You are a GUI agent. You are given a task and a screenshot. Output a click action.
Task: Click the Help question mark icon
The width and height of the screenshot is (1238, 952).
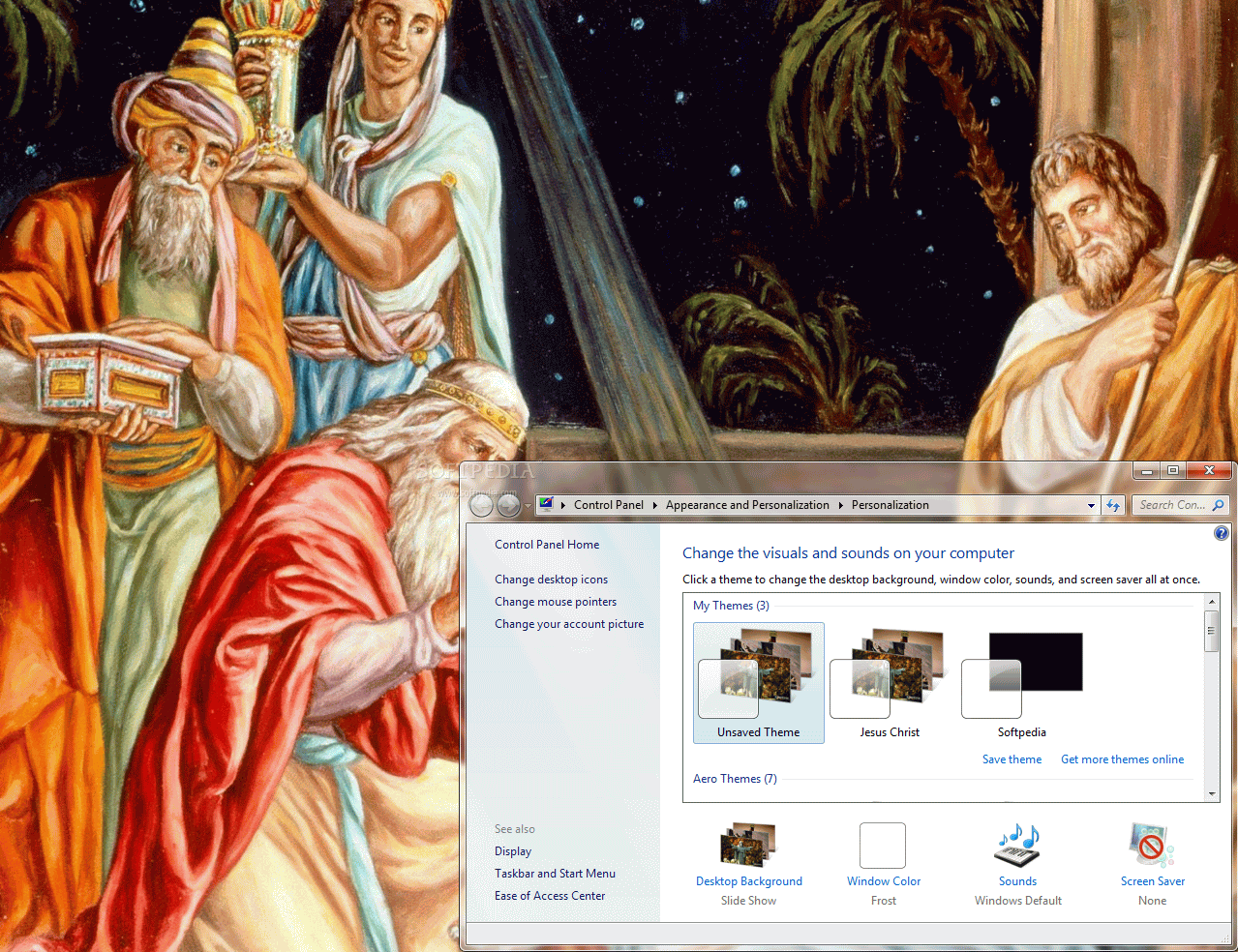[1222, 533]
